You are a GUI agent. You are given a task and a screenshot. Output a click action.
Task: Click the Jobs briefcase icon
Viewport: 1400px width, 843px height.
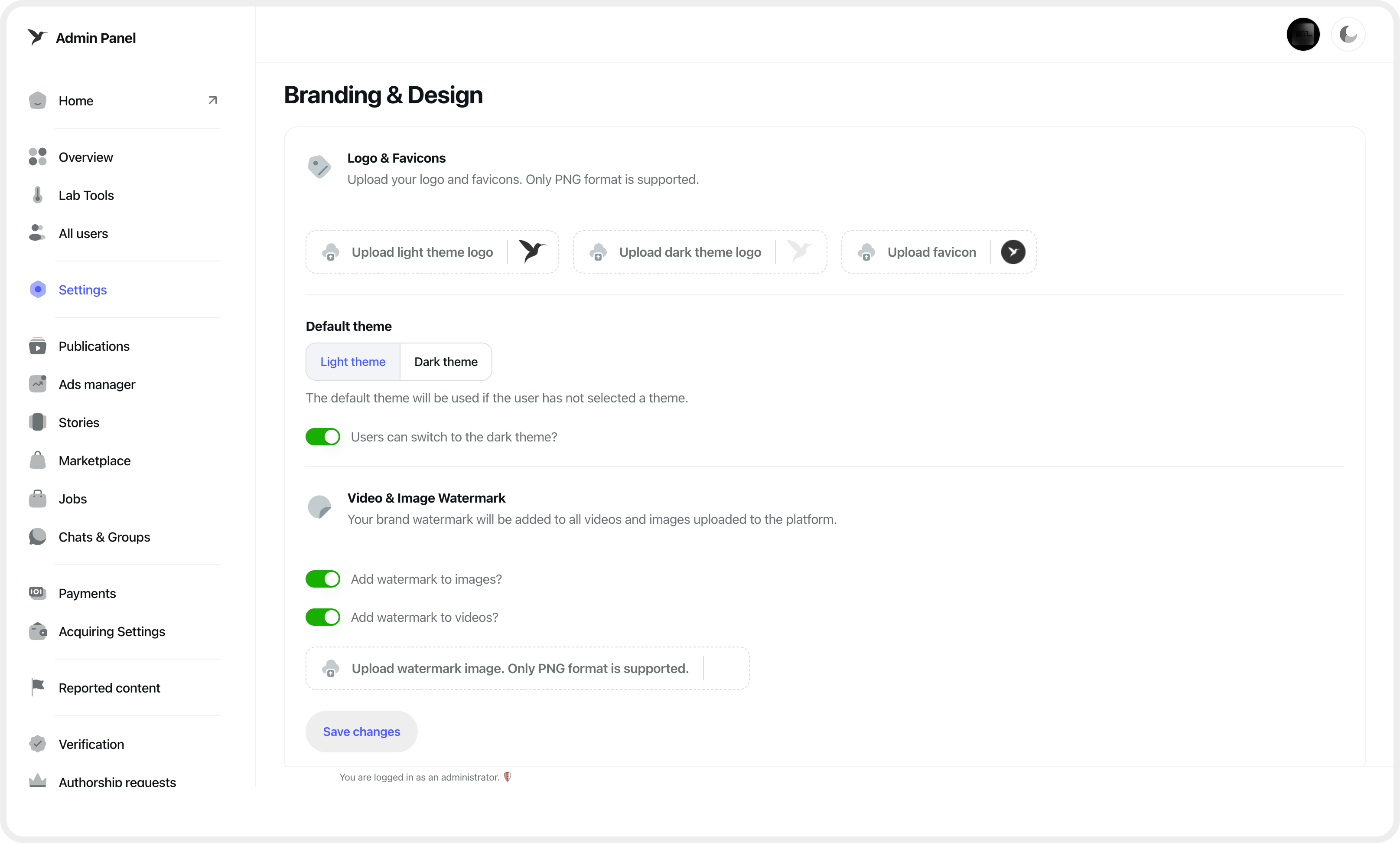pos(37,499)
